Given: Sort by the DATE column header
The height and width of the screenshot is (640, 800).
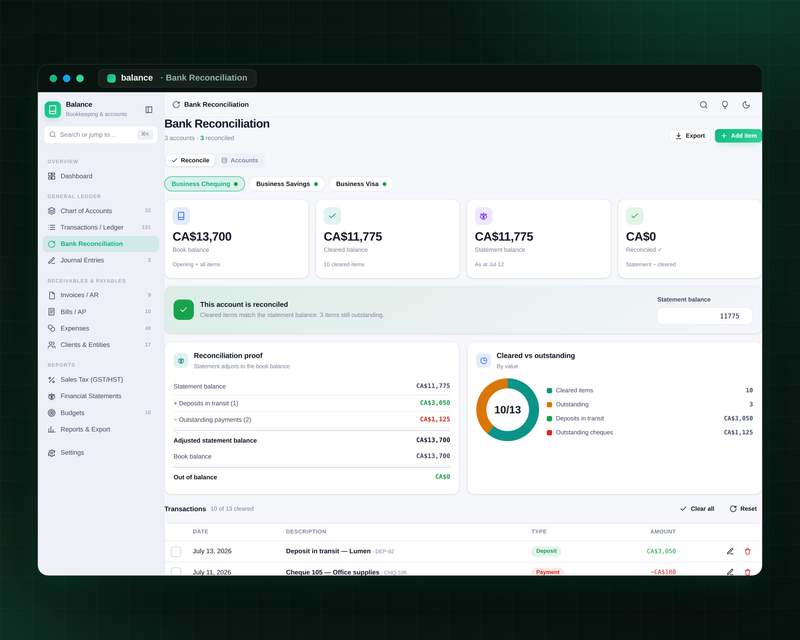Looking at the screenshot, I should (x=201, y=532).
